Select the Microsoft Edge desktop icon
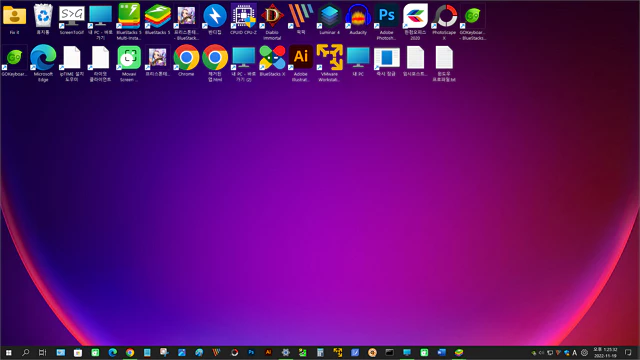Image resolution: width=640 pixels, height=360 pixels. pyautogui.click(x=43, y=63)
